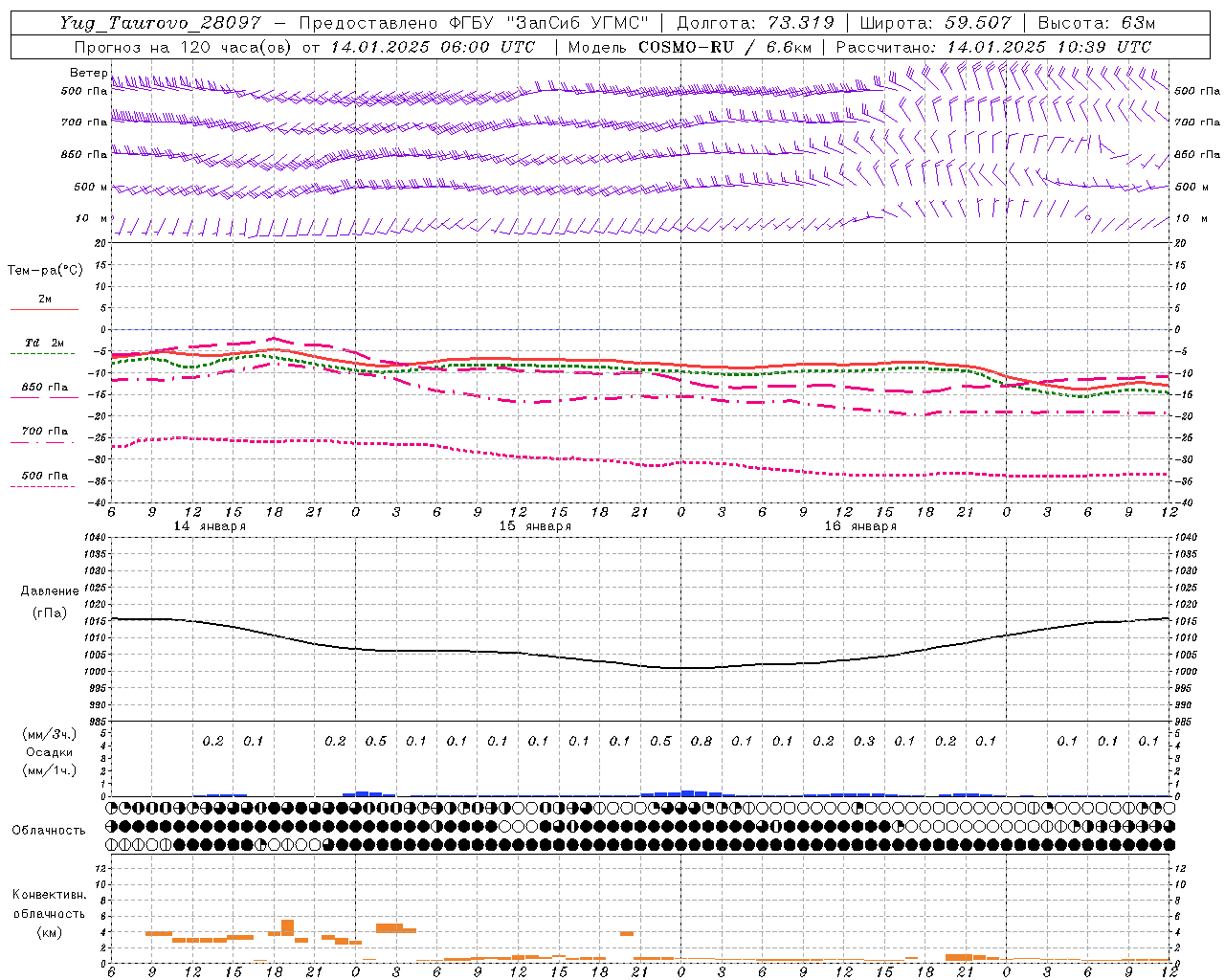The width and height of the screenshot is (1225, 980).
Task: Click the Ветер panel label
Action: click(x=88, y=73)
